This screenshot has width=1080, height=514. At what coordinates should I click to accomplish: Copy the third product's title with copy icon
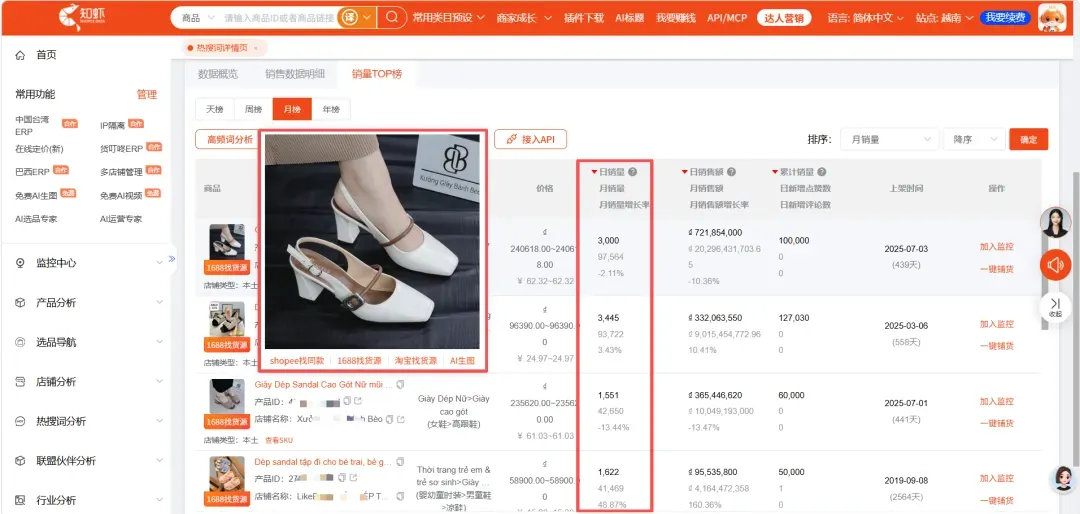tap(400, 384)
